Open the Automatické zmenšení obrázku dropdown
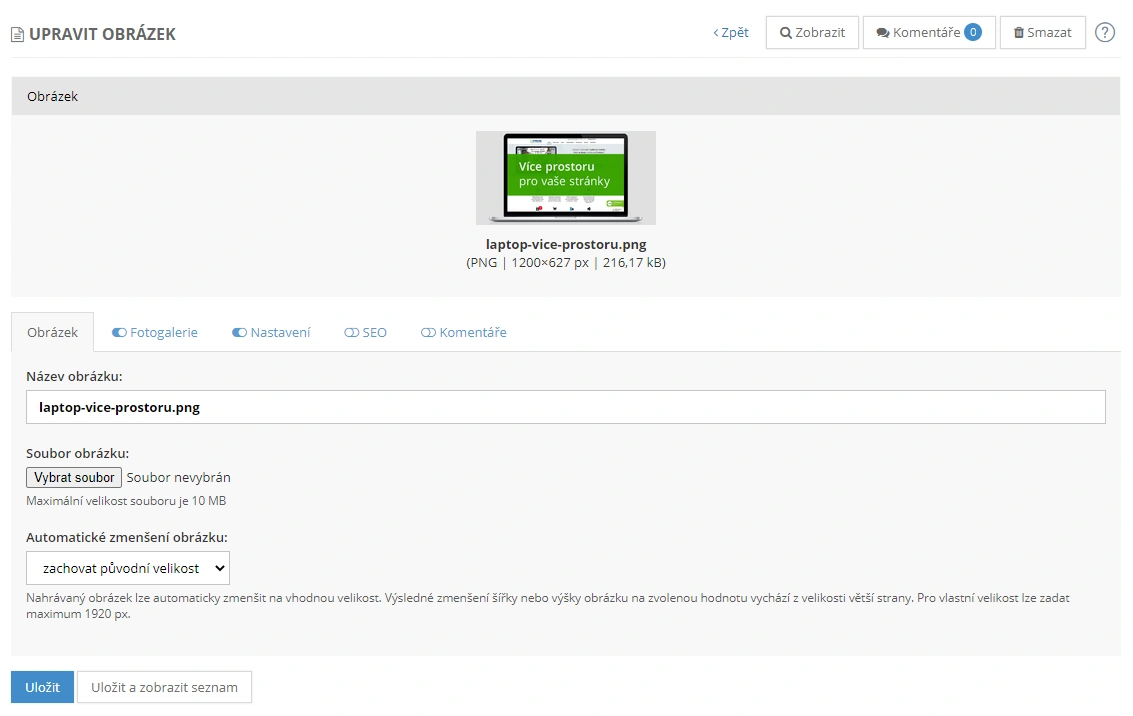The image size is (1133, 716). point(128,568)
